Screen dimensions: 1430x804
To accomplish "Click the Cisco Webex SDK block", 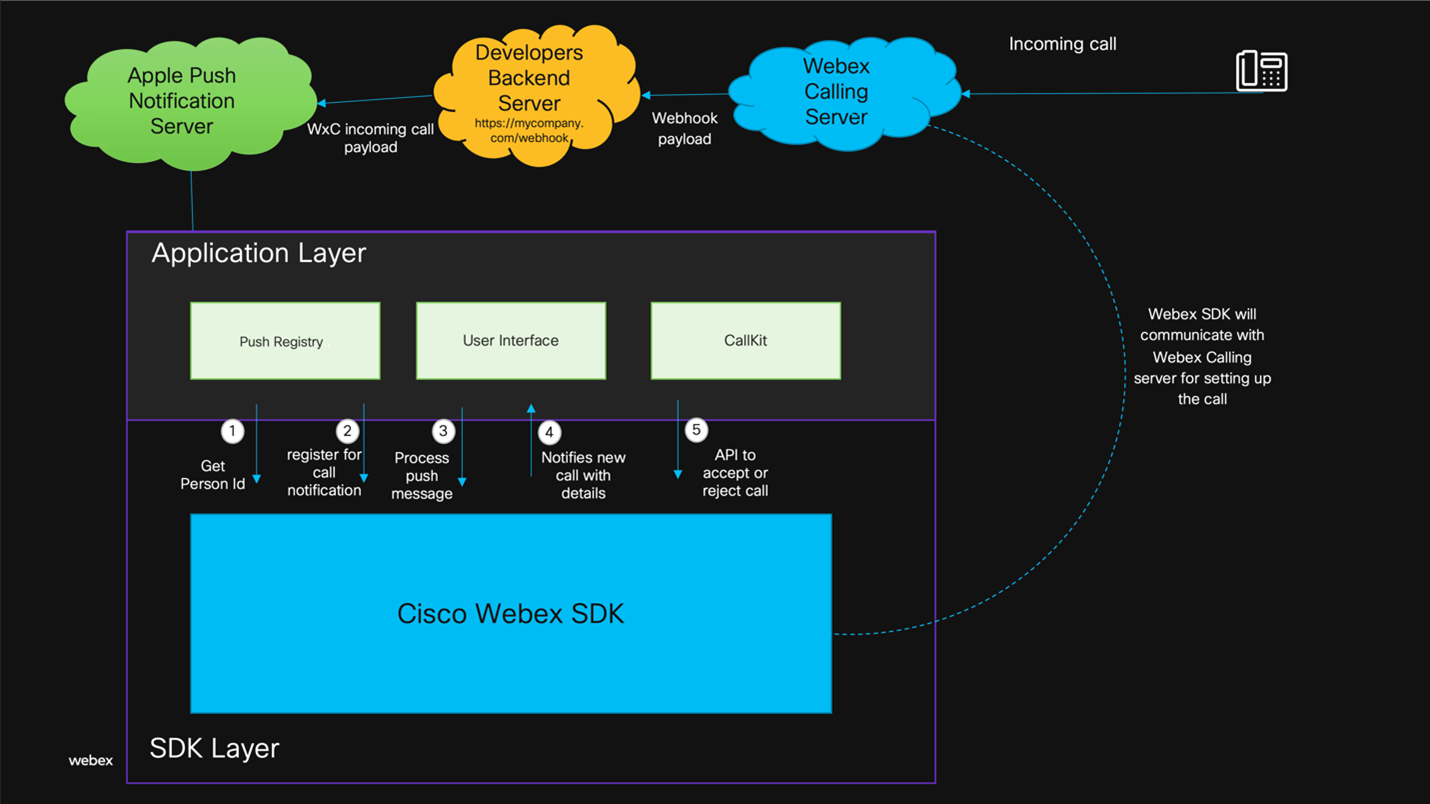I will [x=511, y=614].
